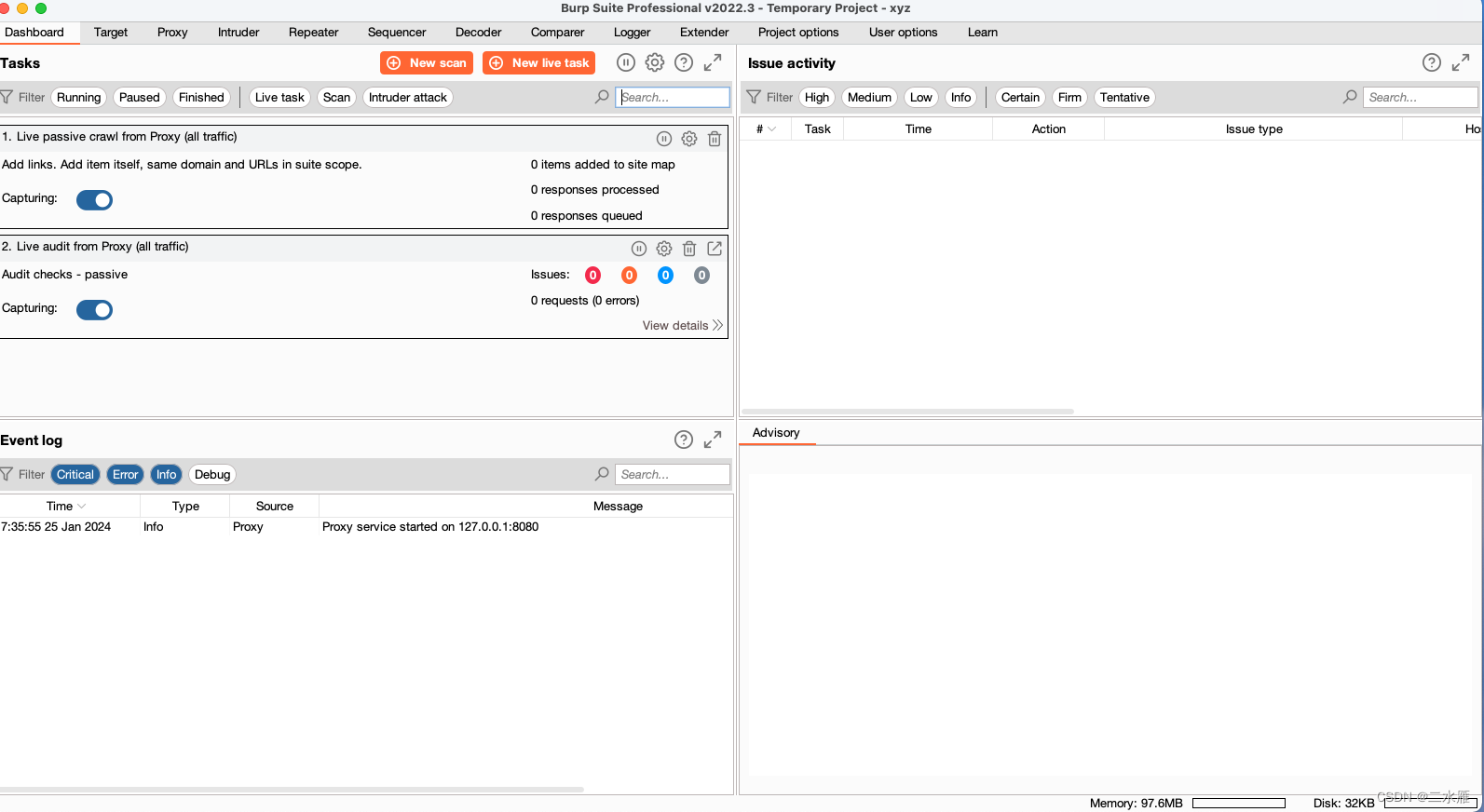Toggle the Finished tasks filter
Image resolution: width=1484 pixels, height=812 pixels.
(201, 97)
